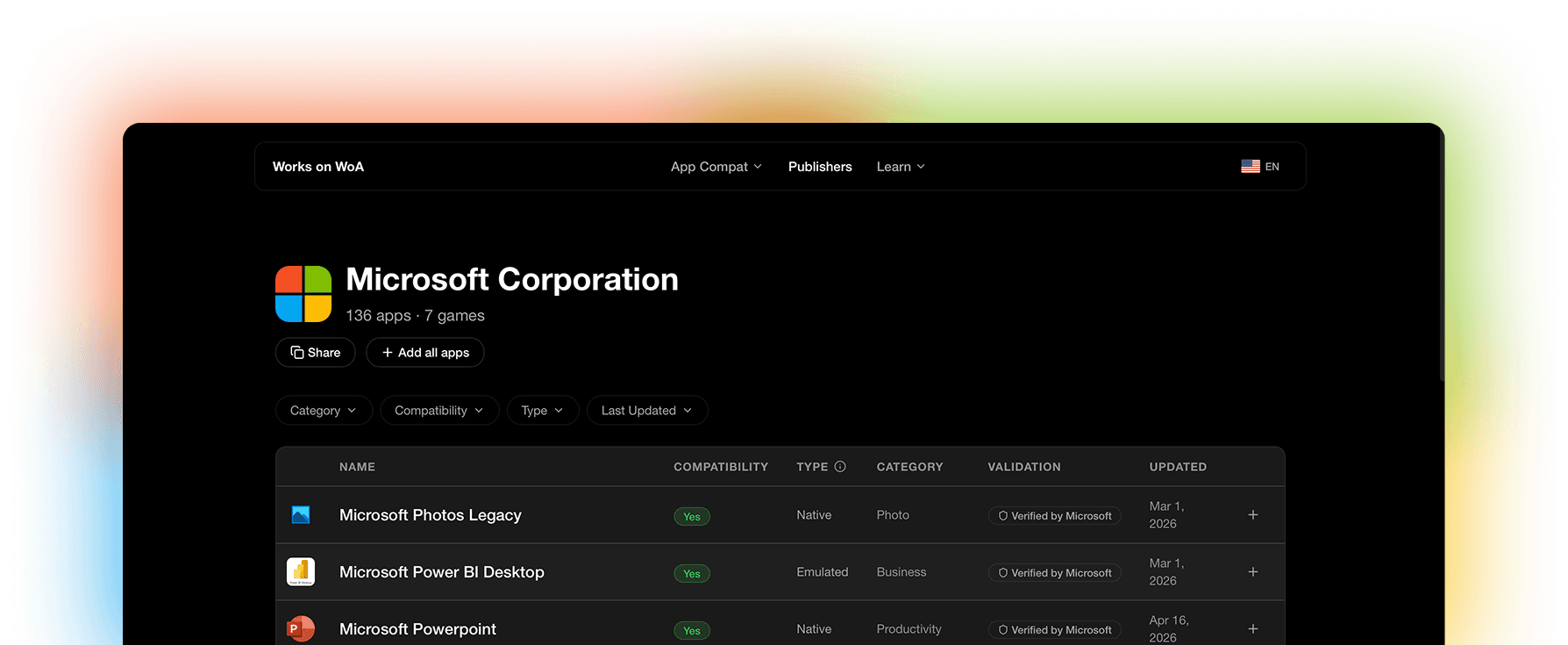
Task: Click Verified by Microsoft badge in Photos Legacy row
Action: [x=1055, y=516]
